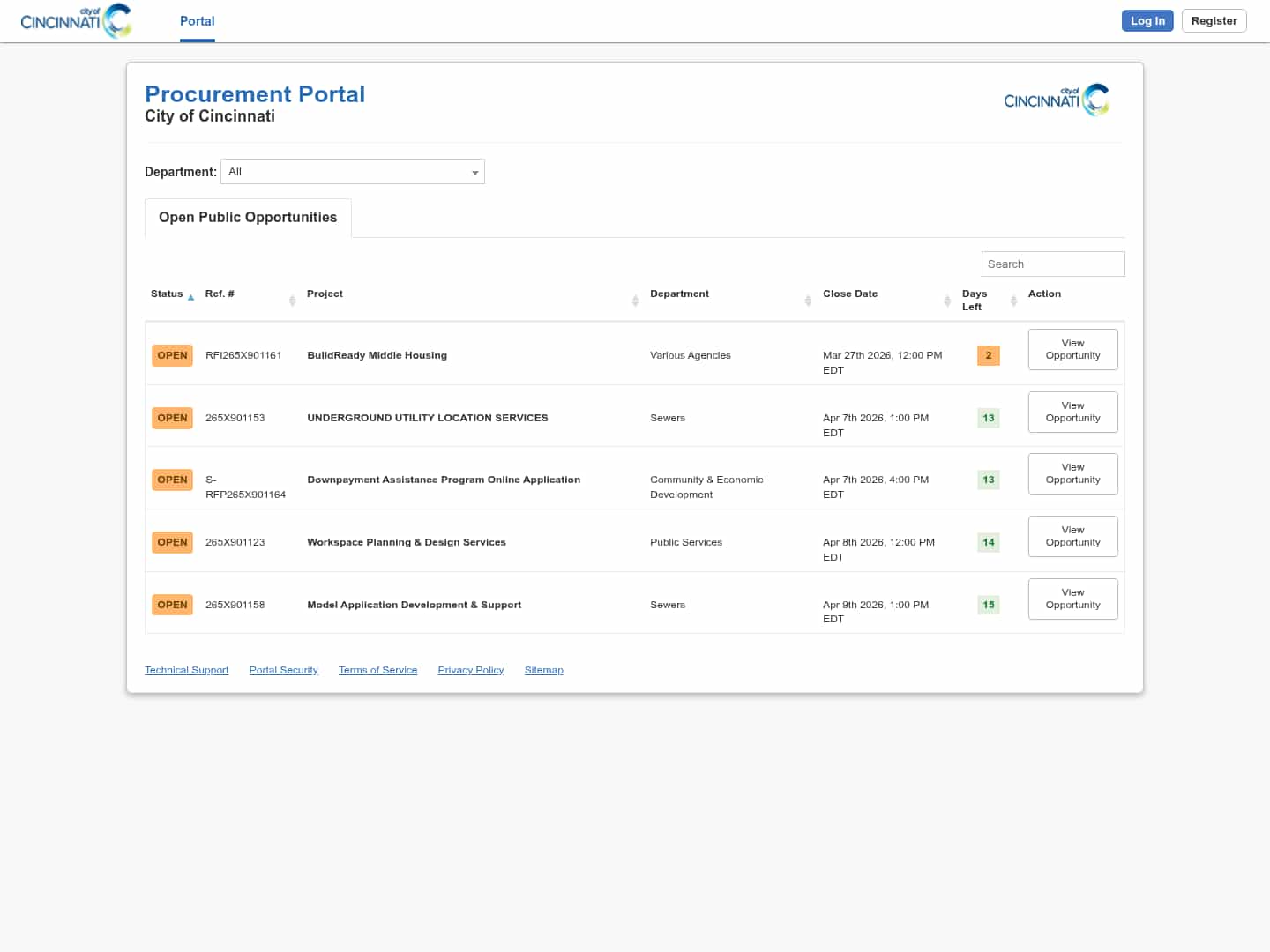
Task: View Opportunity for Workspace Planning & Design Services
Action: click(1072, 537)
